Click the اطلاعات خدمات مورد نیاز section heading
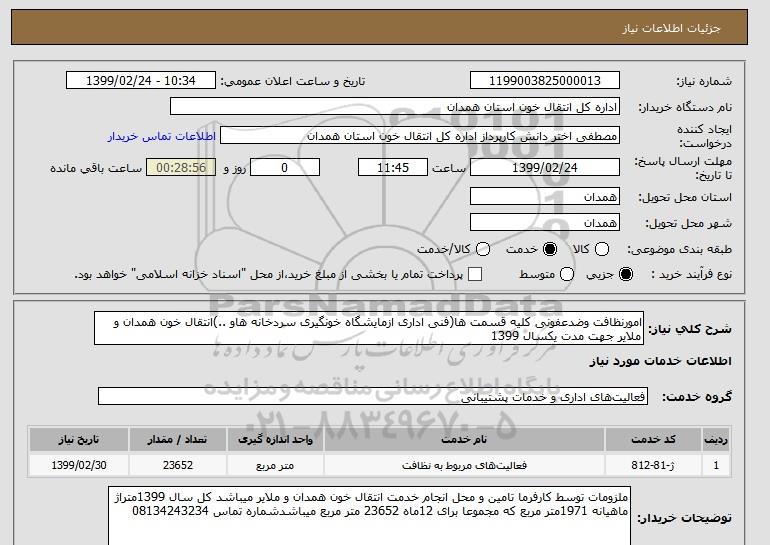 click(660, 361)
